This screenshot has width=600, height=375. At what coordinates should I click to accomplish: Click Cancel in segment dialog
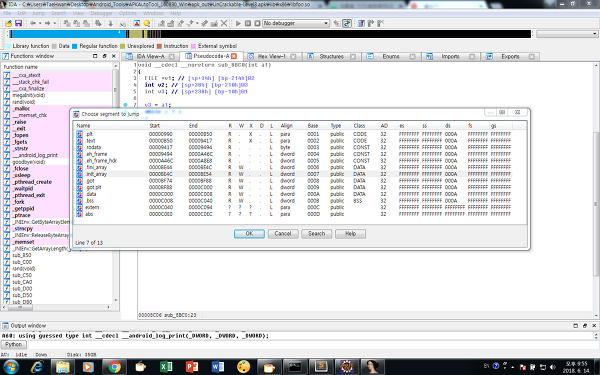pyautogui.click(x=283, y=234)
